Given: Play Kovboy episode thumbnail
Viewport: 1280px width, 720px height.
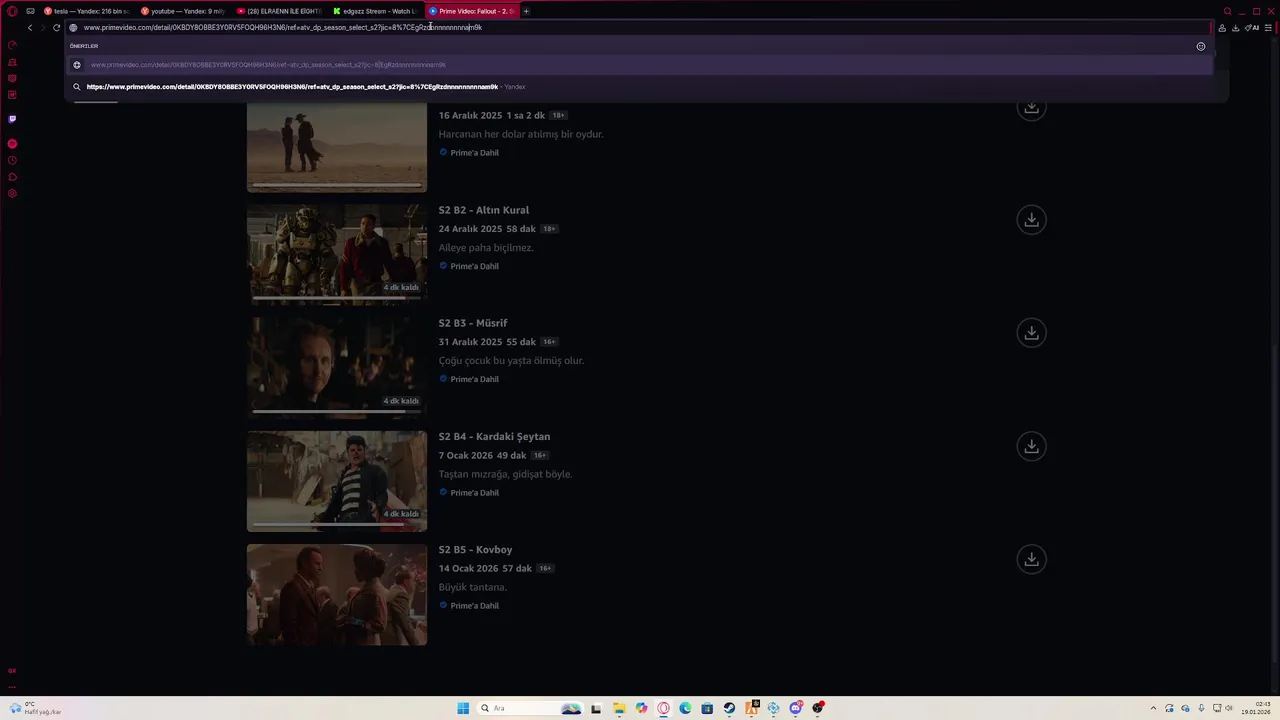Looking at the screenshot, I should coord(337,594).
